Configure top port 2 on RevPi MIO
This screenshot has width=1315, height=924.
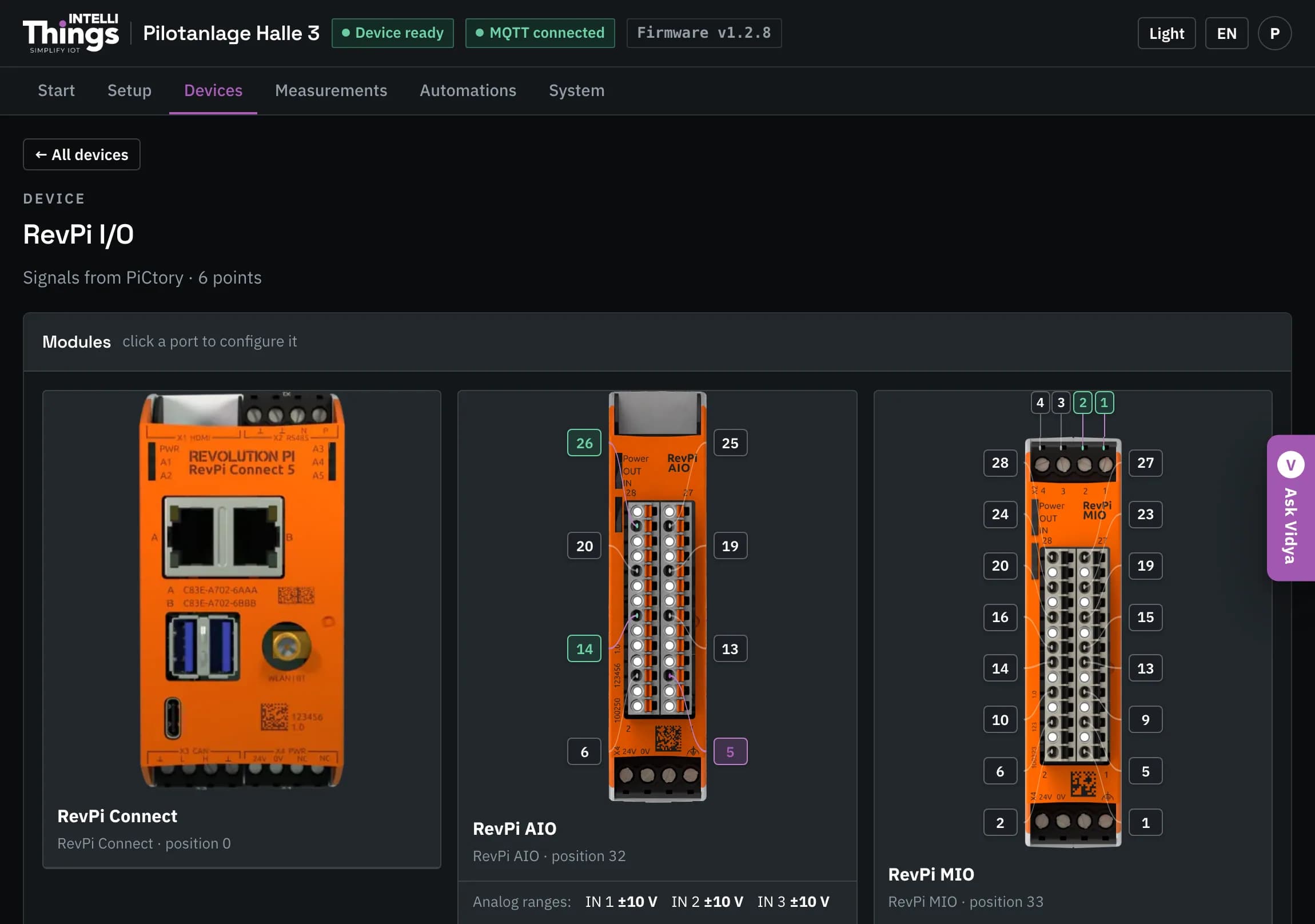1082,402
